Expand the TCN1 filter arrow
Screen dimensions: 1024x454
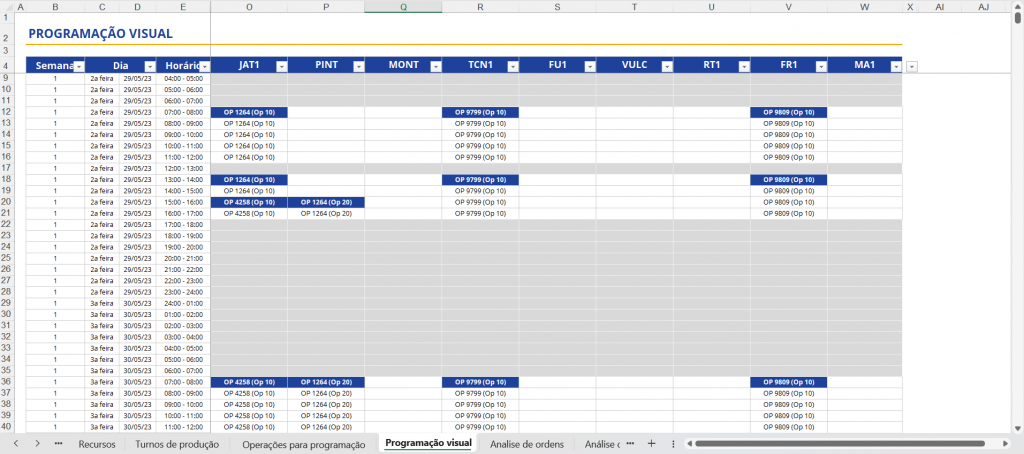pyautogui.click(x=511, y=66)
